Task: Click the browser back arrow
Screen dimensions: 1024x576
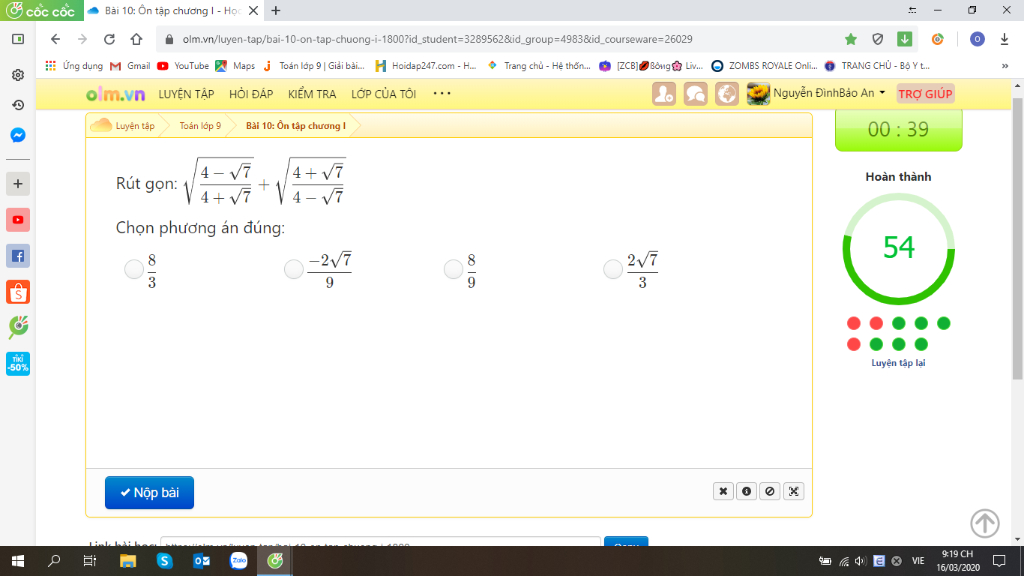Action: pyautogui.click(x=56, y=39)
